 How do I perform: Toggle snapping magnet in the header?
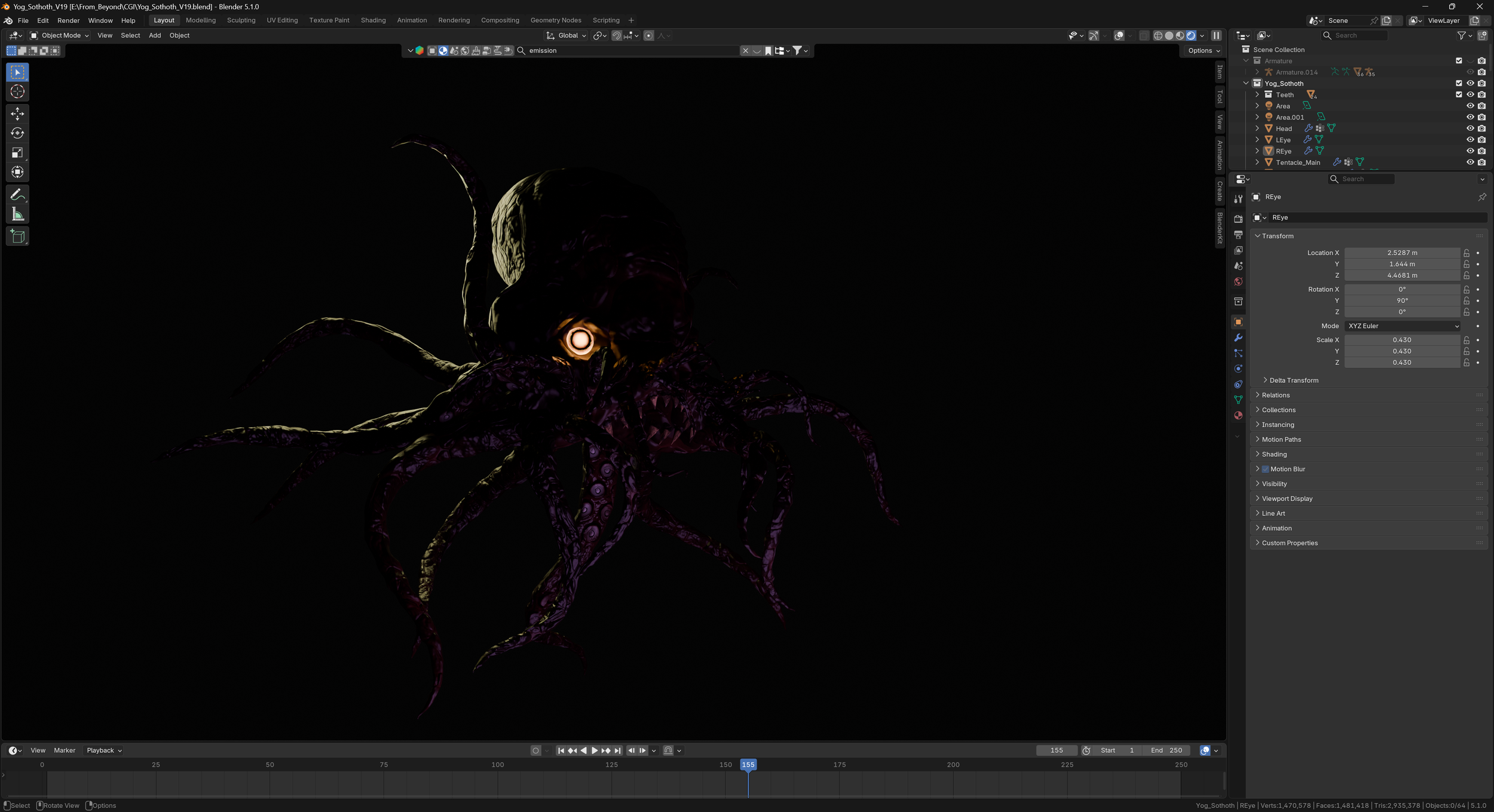[617, 35]
